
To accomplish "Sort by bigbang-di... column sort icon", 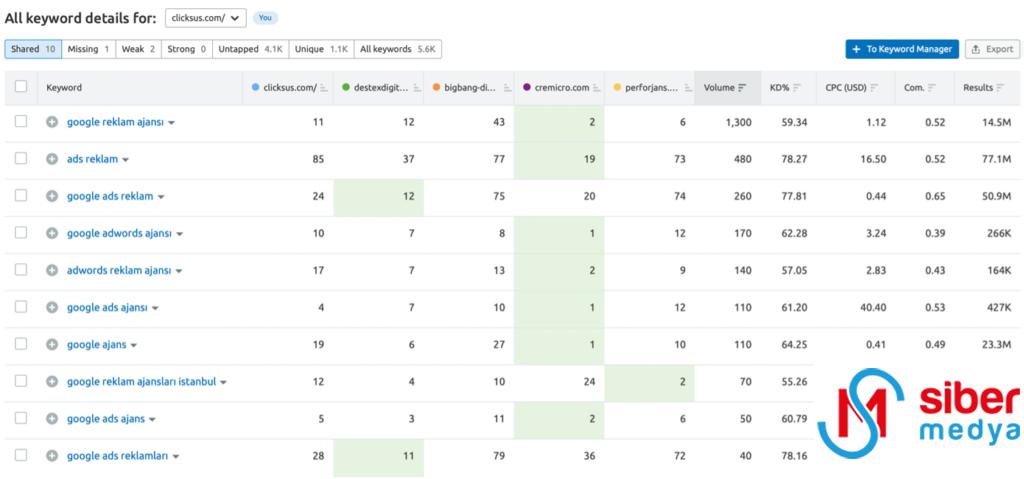I will (x=507, y=88).
